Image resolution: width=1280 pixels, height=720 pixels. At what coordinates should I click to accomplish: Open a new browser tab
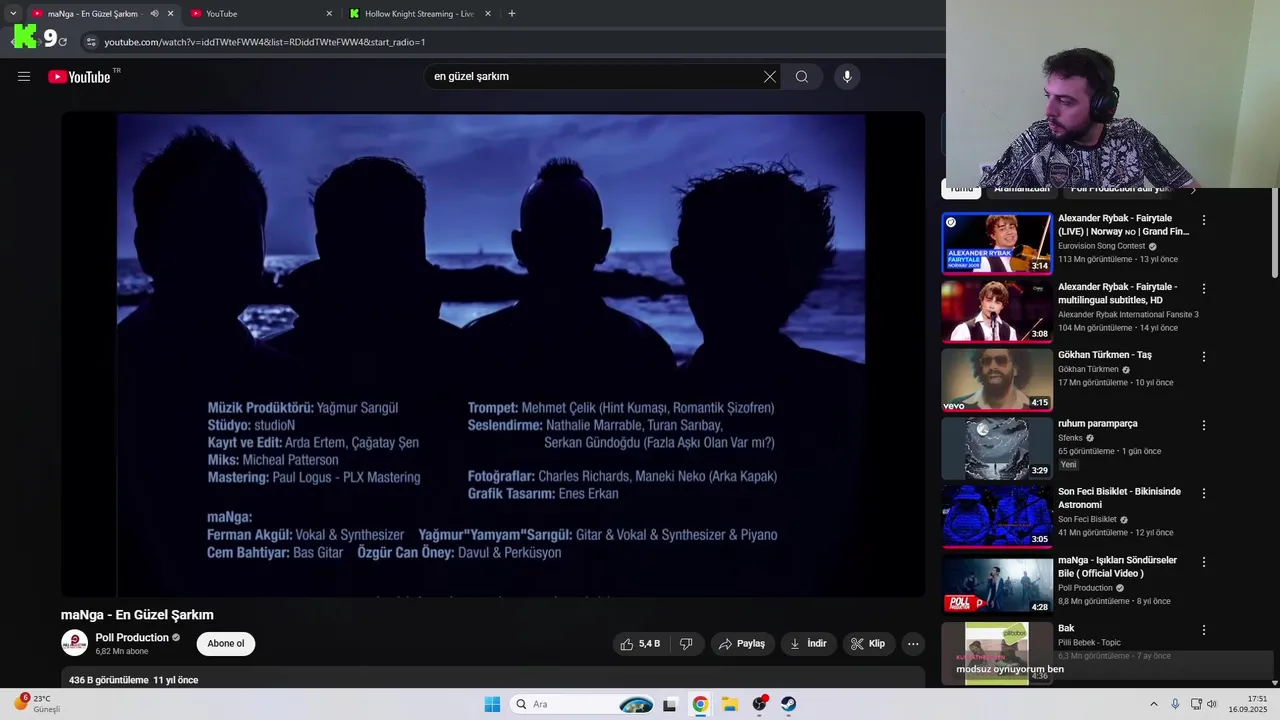pyautogui.click(x=512, y=14)
